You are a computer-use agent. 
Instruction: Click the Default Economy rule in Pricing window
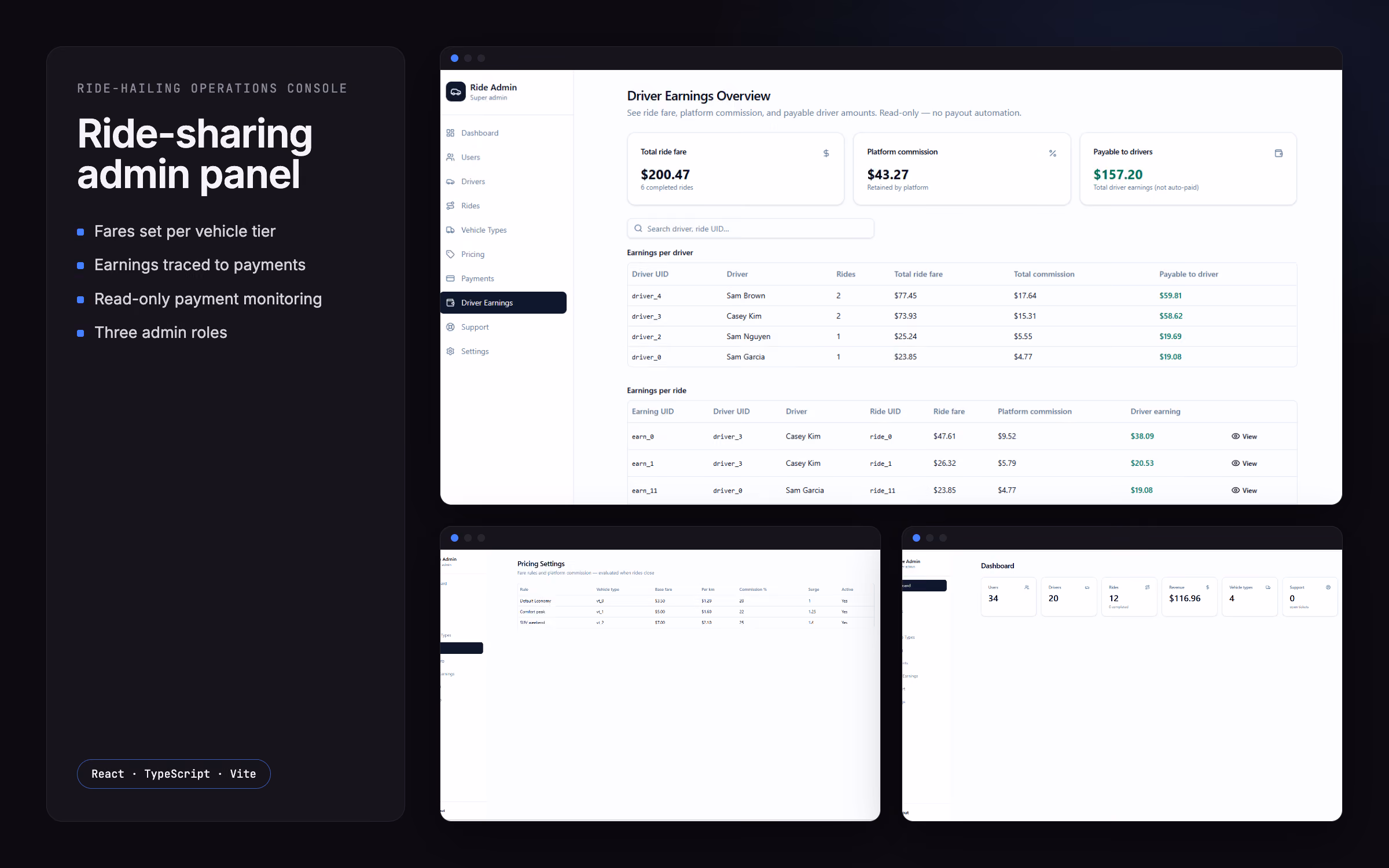(x=535, y=601)
